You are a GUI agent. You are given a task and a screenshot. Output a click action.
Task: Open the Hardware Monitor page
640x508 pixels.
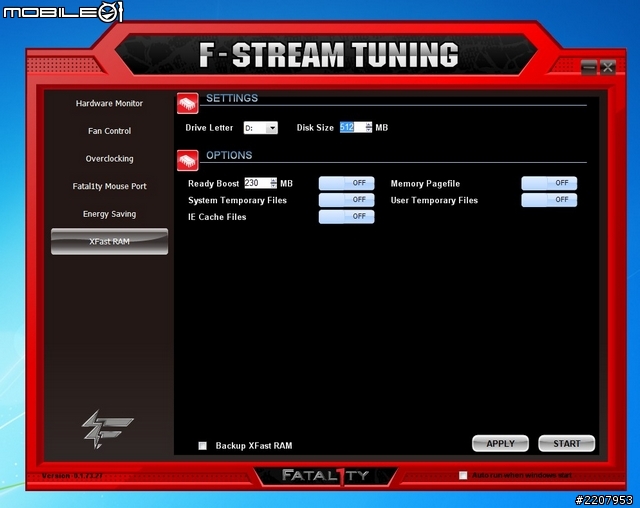109,103
